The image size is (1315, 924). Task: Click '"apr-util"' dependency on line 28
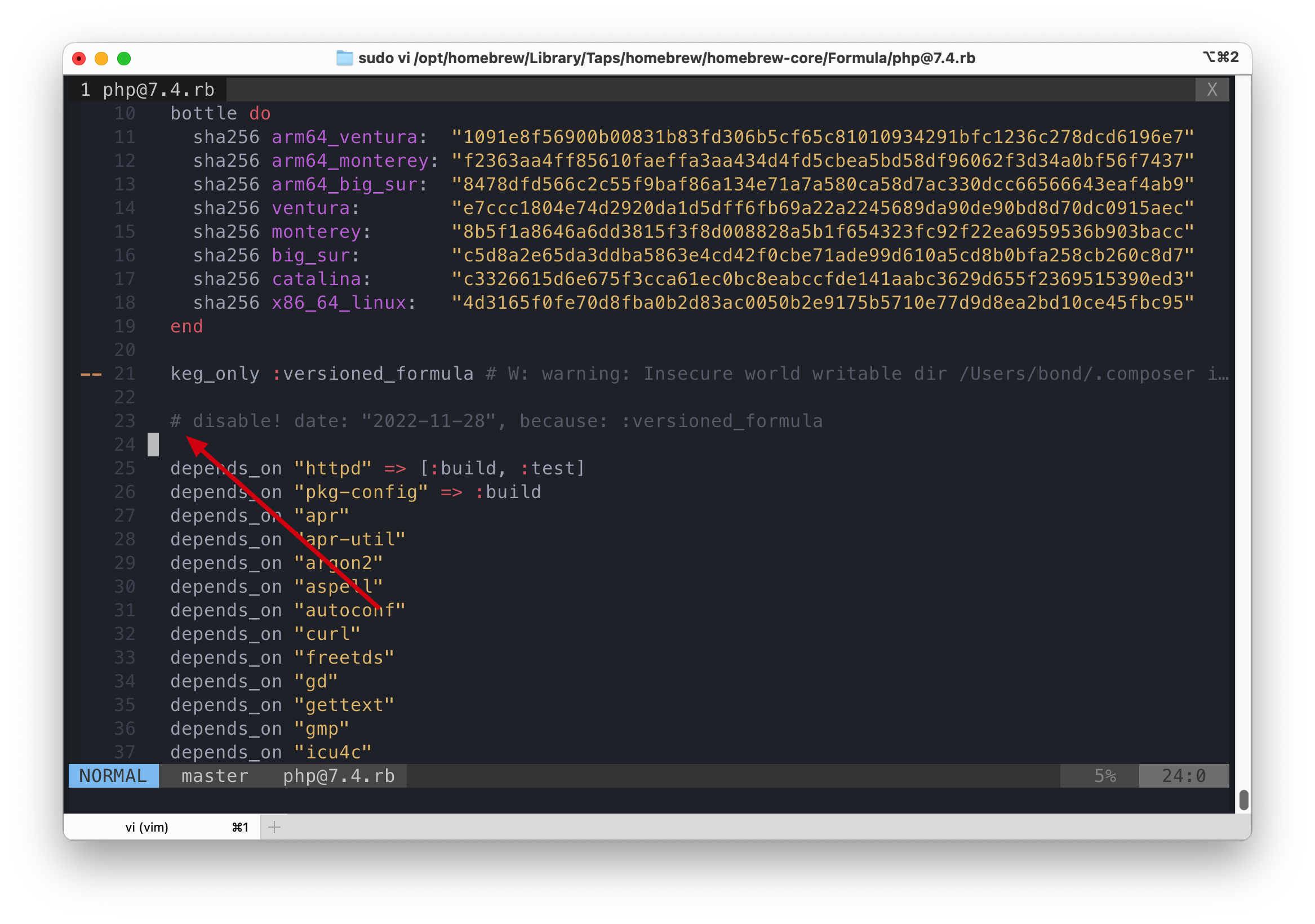click(x=350, y=539)
